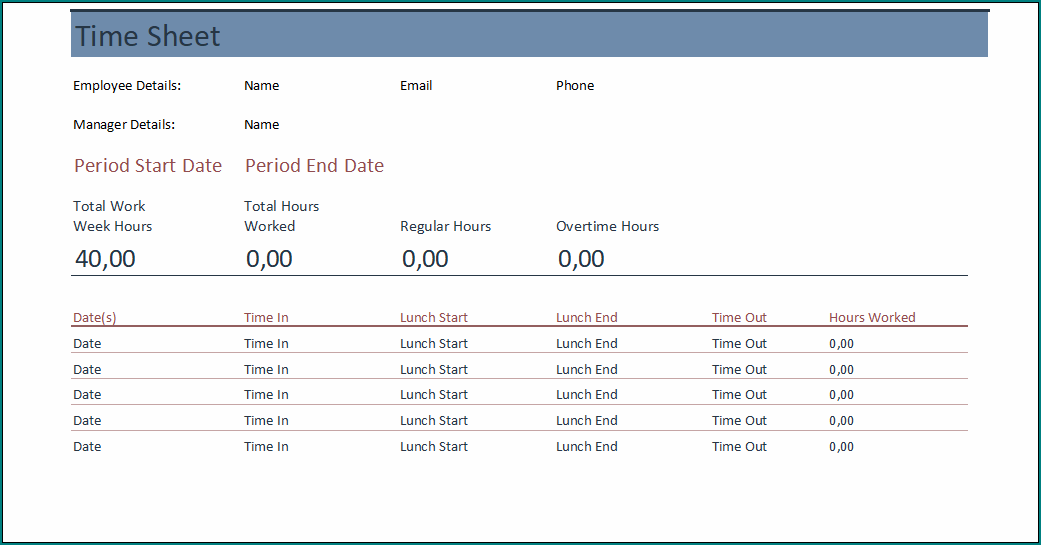Select the Lunch End cell in fifth row
This screenshot has height=545, width=1041.
click(587, 447)
